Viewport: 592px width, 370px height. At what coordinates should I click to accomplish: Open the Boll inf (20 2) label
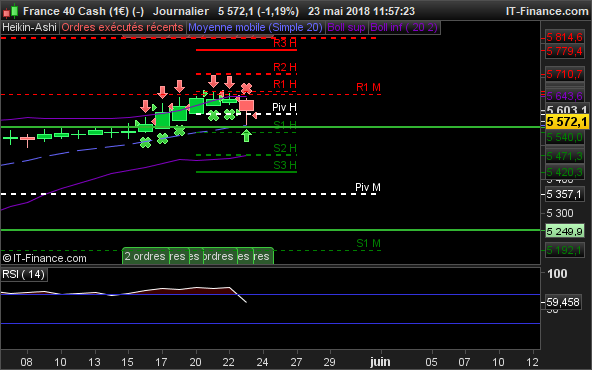click(404, 28)
